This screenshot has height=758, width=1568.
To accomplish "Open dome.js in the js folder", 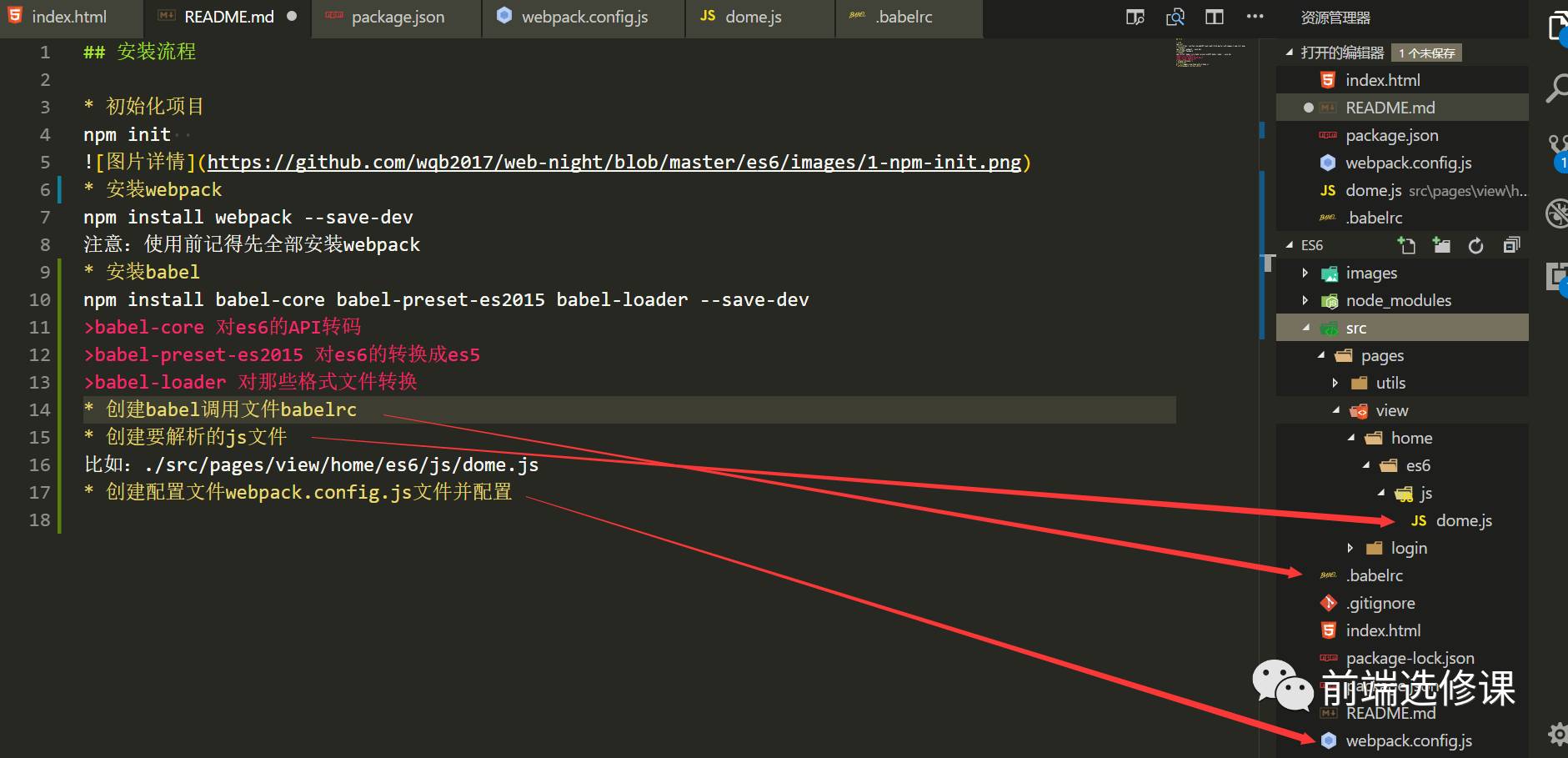I will (1402, 520).
